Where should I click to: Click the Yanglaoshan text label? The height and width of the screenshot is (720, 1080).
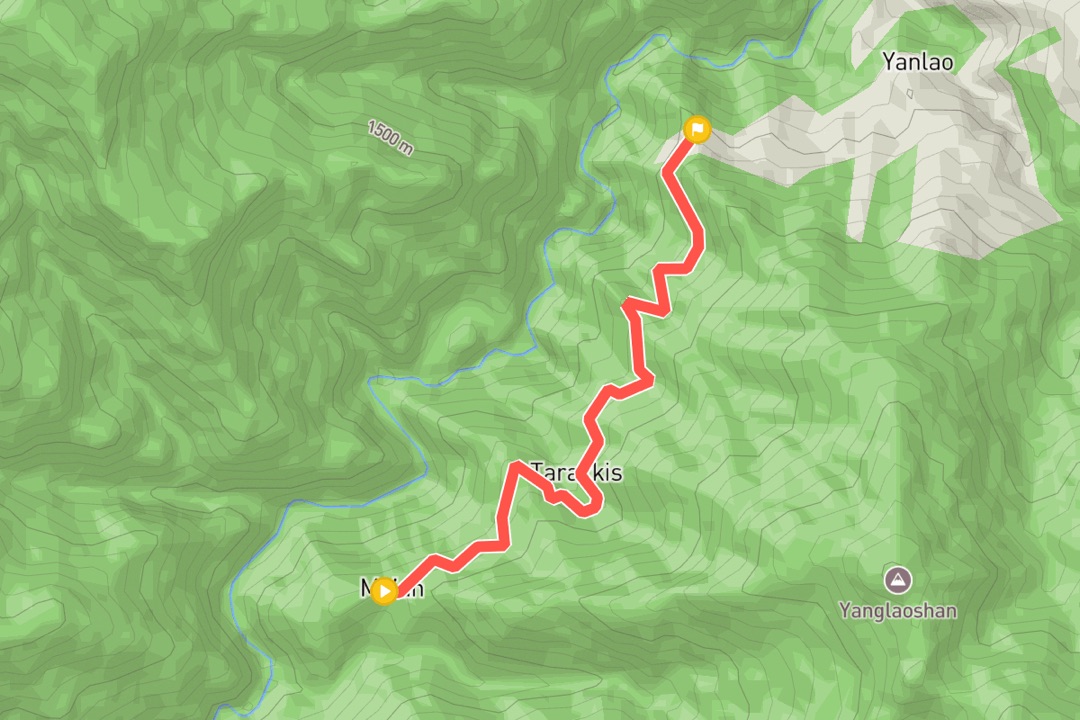897,610
